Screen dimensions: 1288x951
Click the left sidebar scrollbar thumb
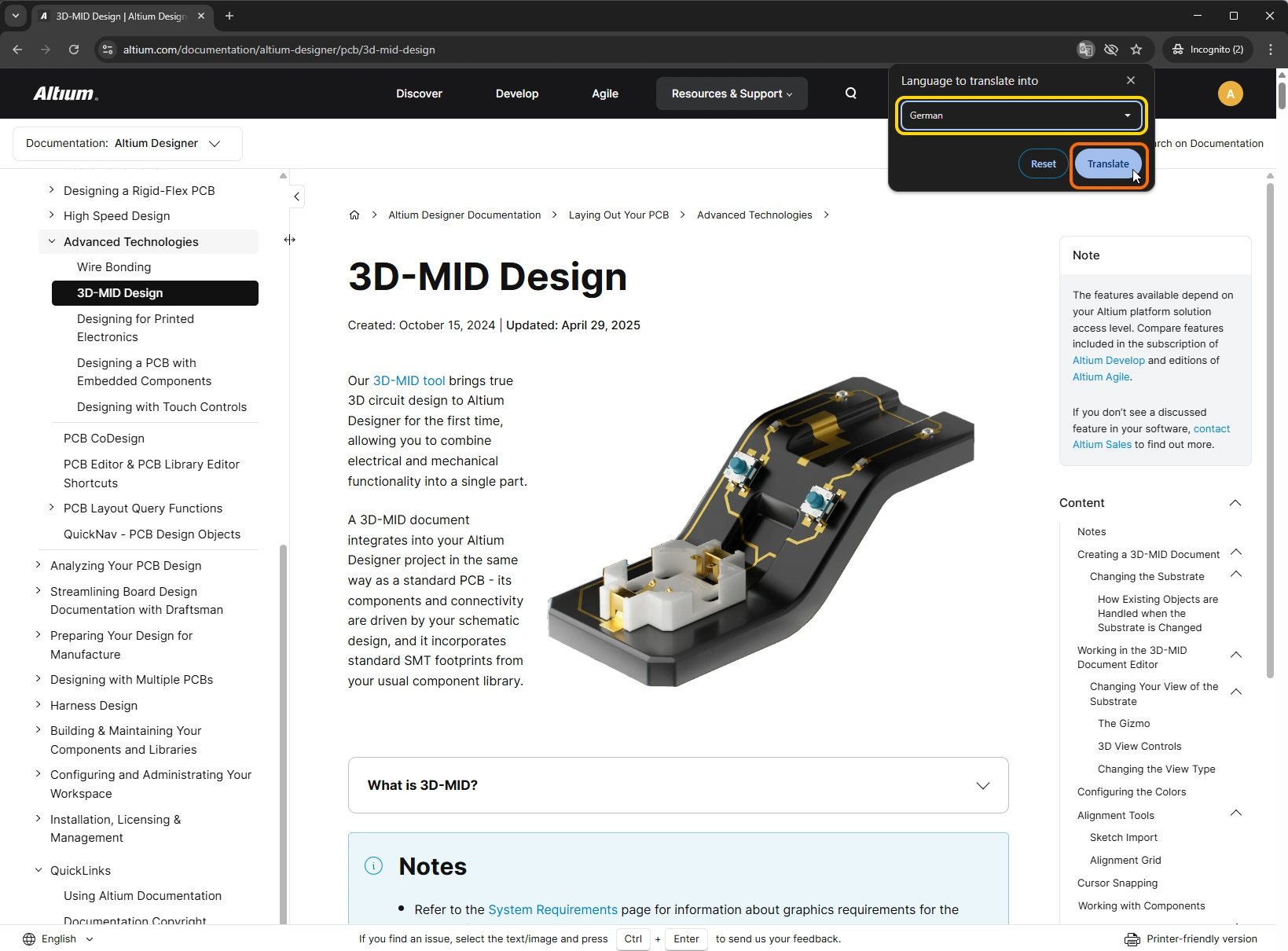[283, 734]
